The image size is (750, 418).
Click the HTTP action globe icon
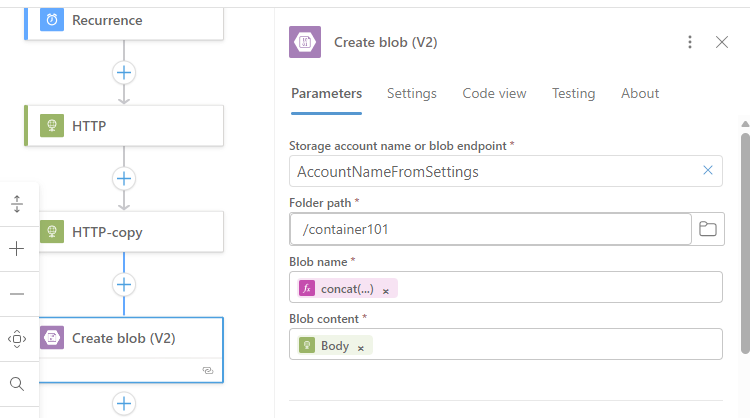point(52,126)
